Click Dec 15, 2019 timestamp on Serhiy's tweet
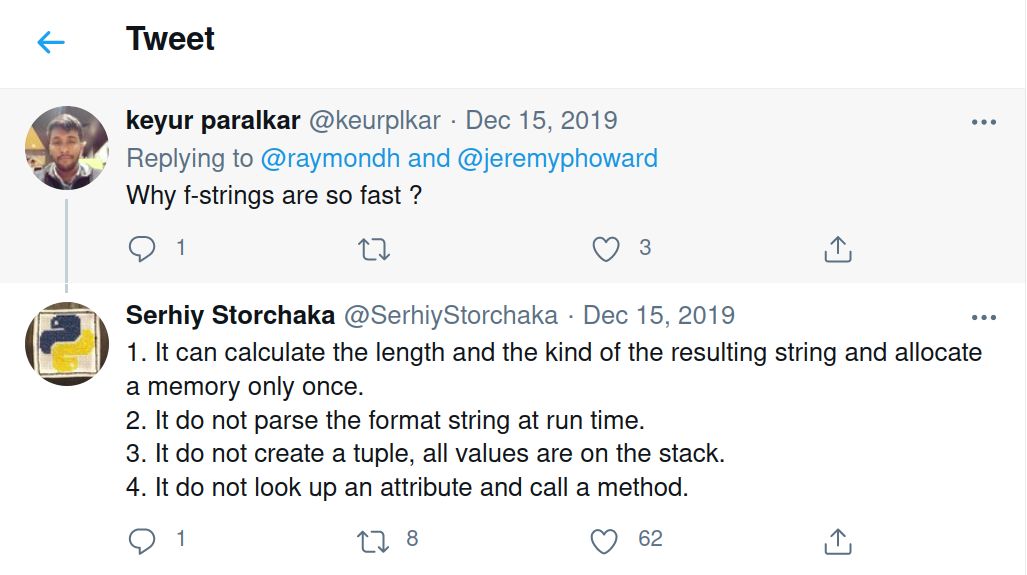The width and height of the screenshot is (1027, 575). tap(658, 316)
